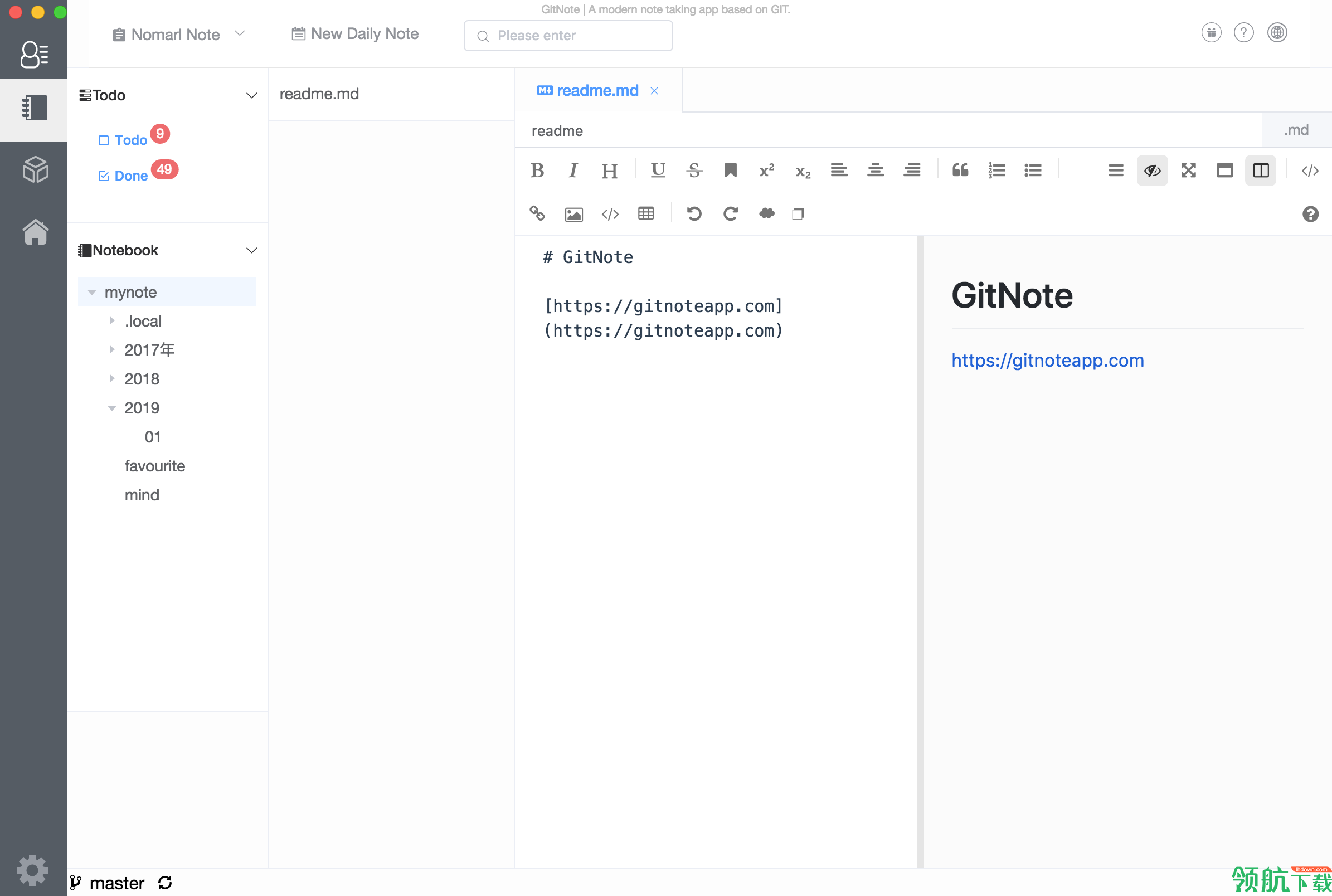The height and width of the screenshot is (896, 1332).
Task: Insert a block quote
Action: [960, 171]
